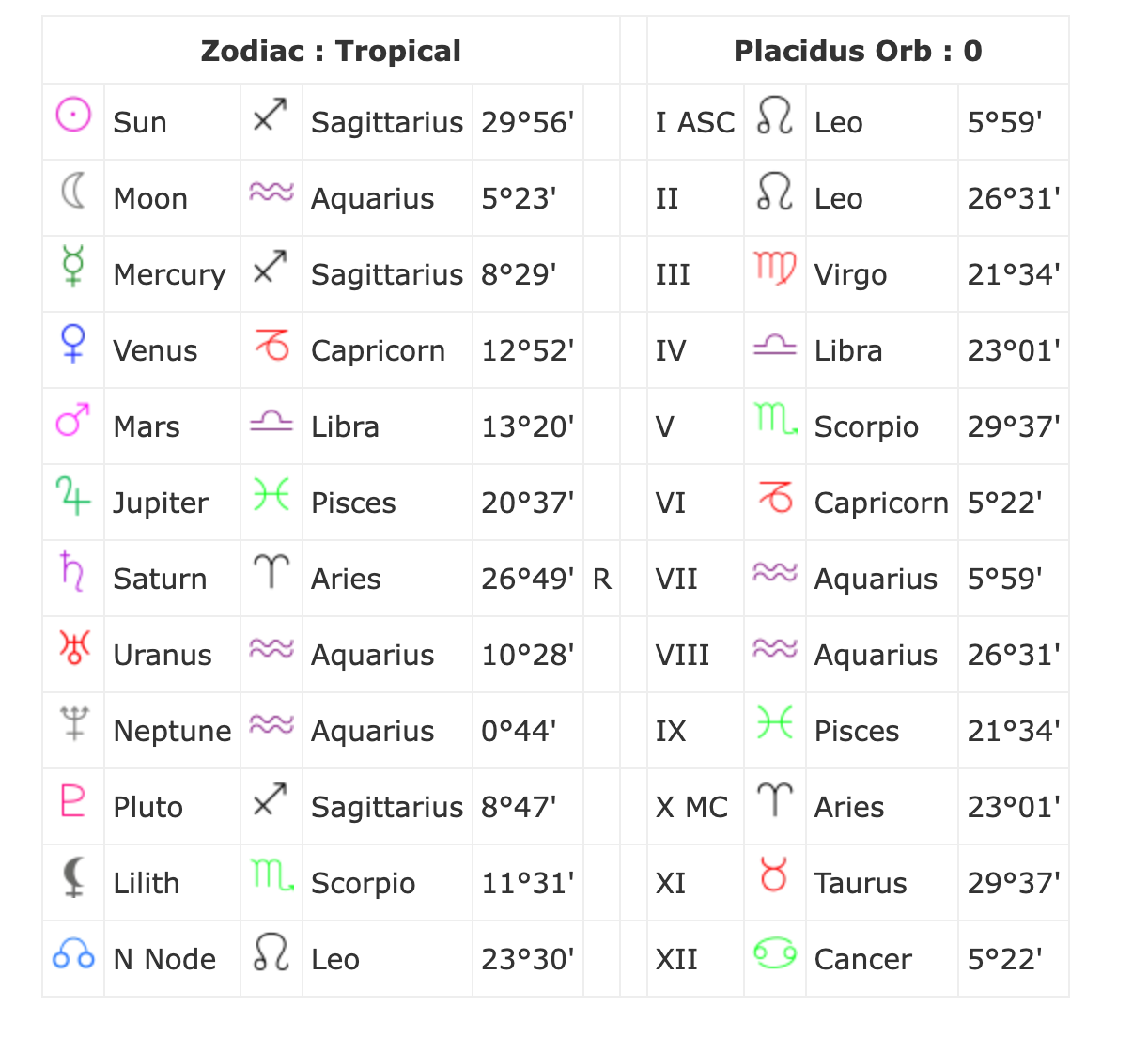Select the purple Saturn glyph

(x=72, y=571)
